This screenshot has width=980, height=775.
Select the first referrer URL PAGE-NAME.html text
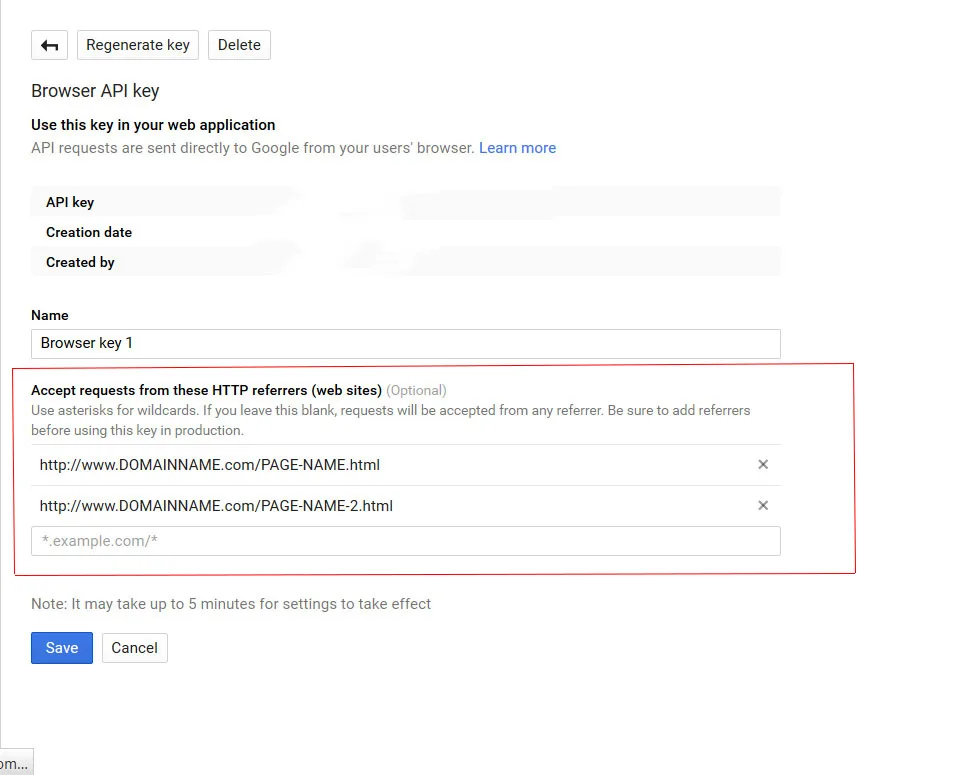pos(209,465)
